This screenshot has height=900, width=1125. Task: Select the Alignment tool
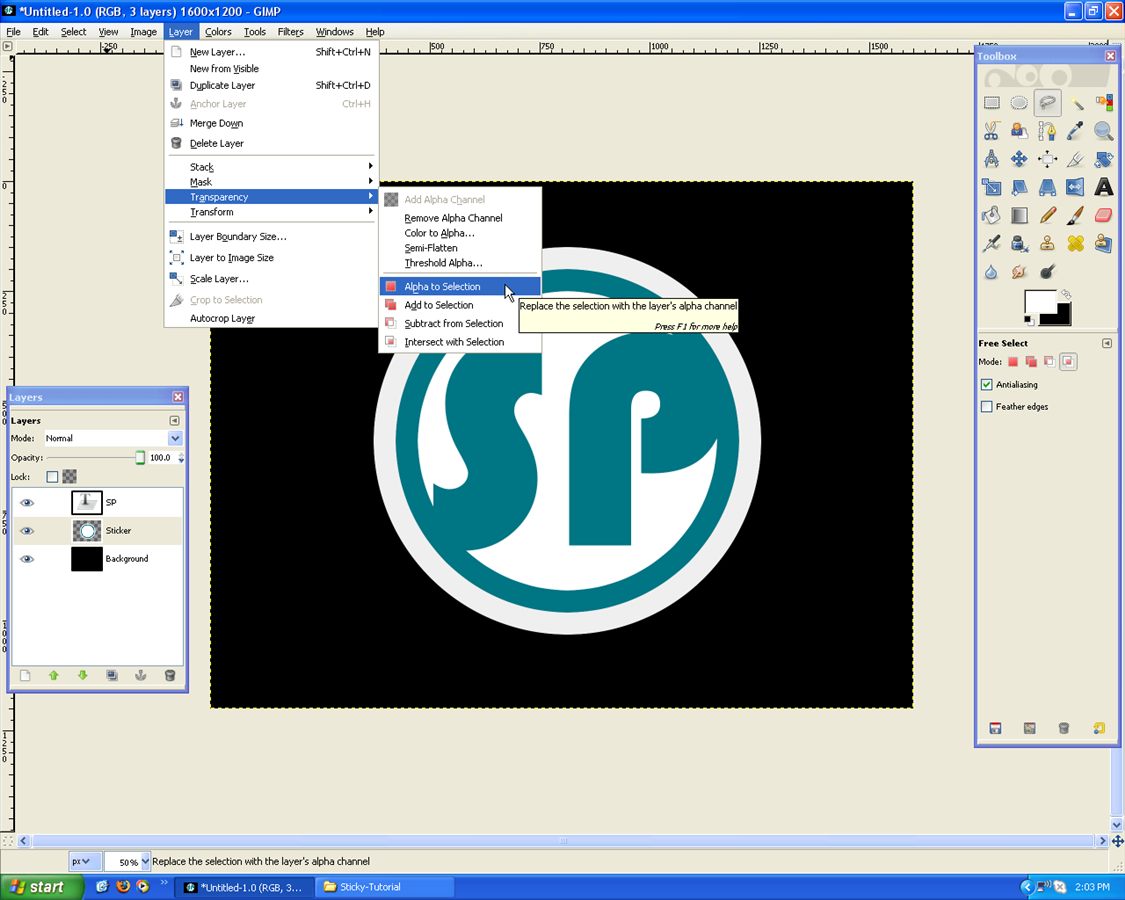tap(1048, 159)
